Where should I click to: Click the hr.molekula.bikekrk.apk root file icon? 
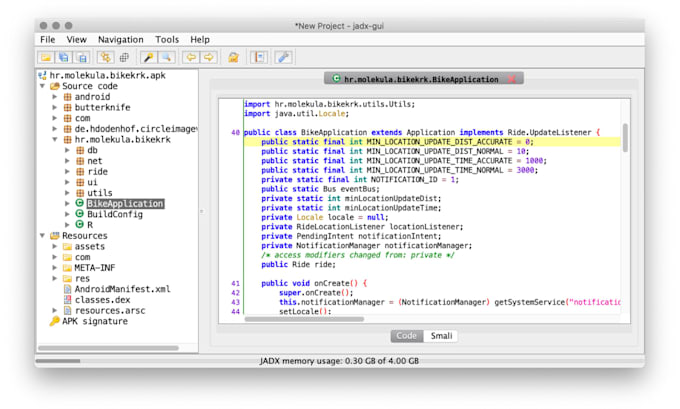42,75
